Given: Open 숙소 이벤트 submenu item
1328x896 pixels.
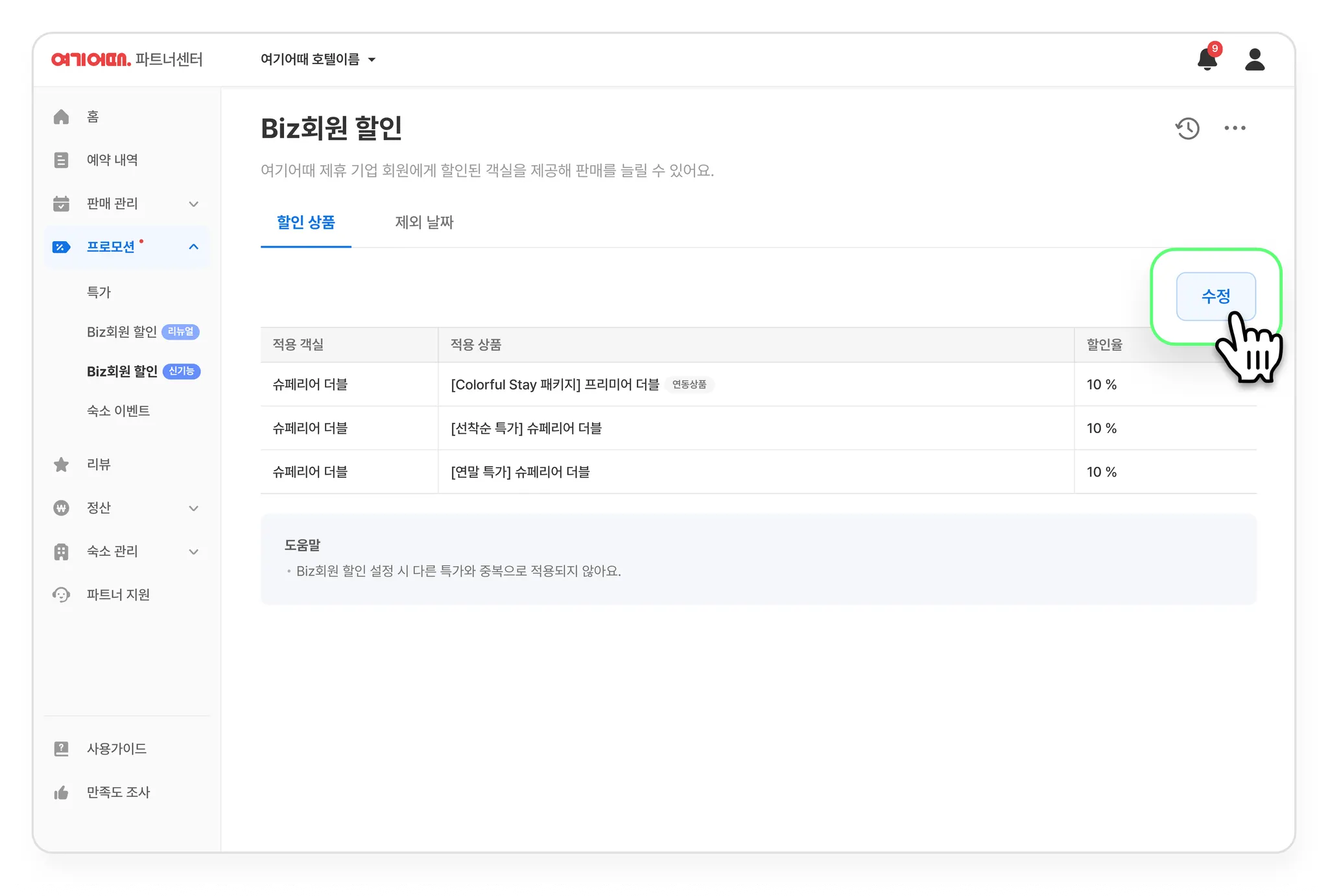Looking at the screenshot, I should click(x=118, y=411).
